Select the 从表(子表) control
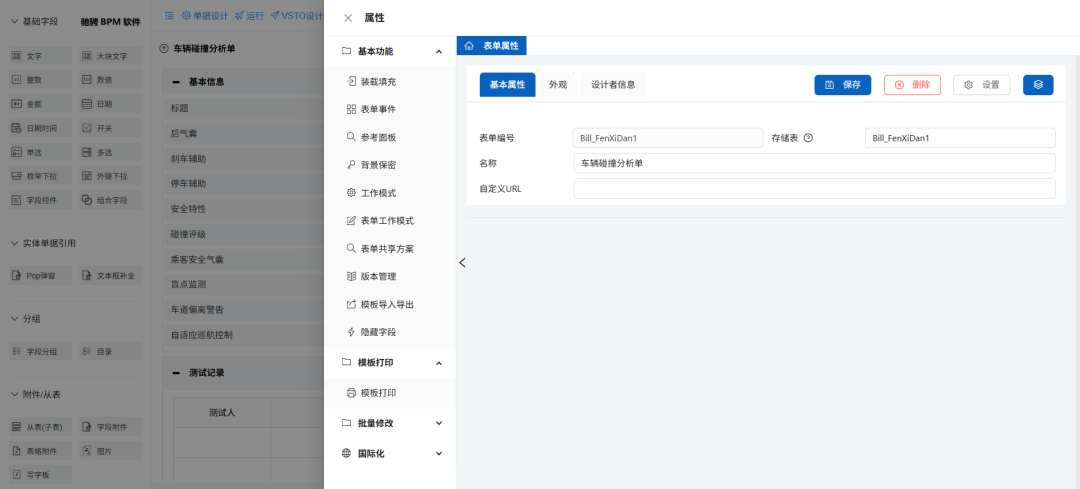The height and width of the screenshot is (489, 1080). [40, 427]
